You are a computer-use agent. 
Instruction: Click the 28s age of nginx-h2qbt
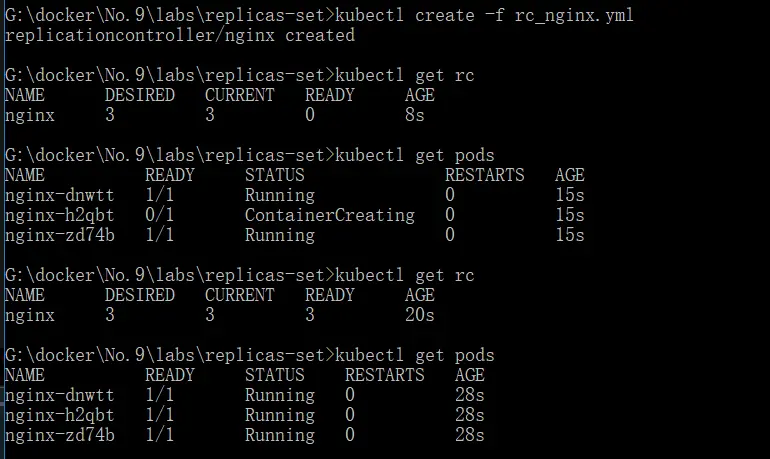tap(470, 415)
